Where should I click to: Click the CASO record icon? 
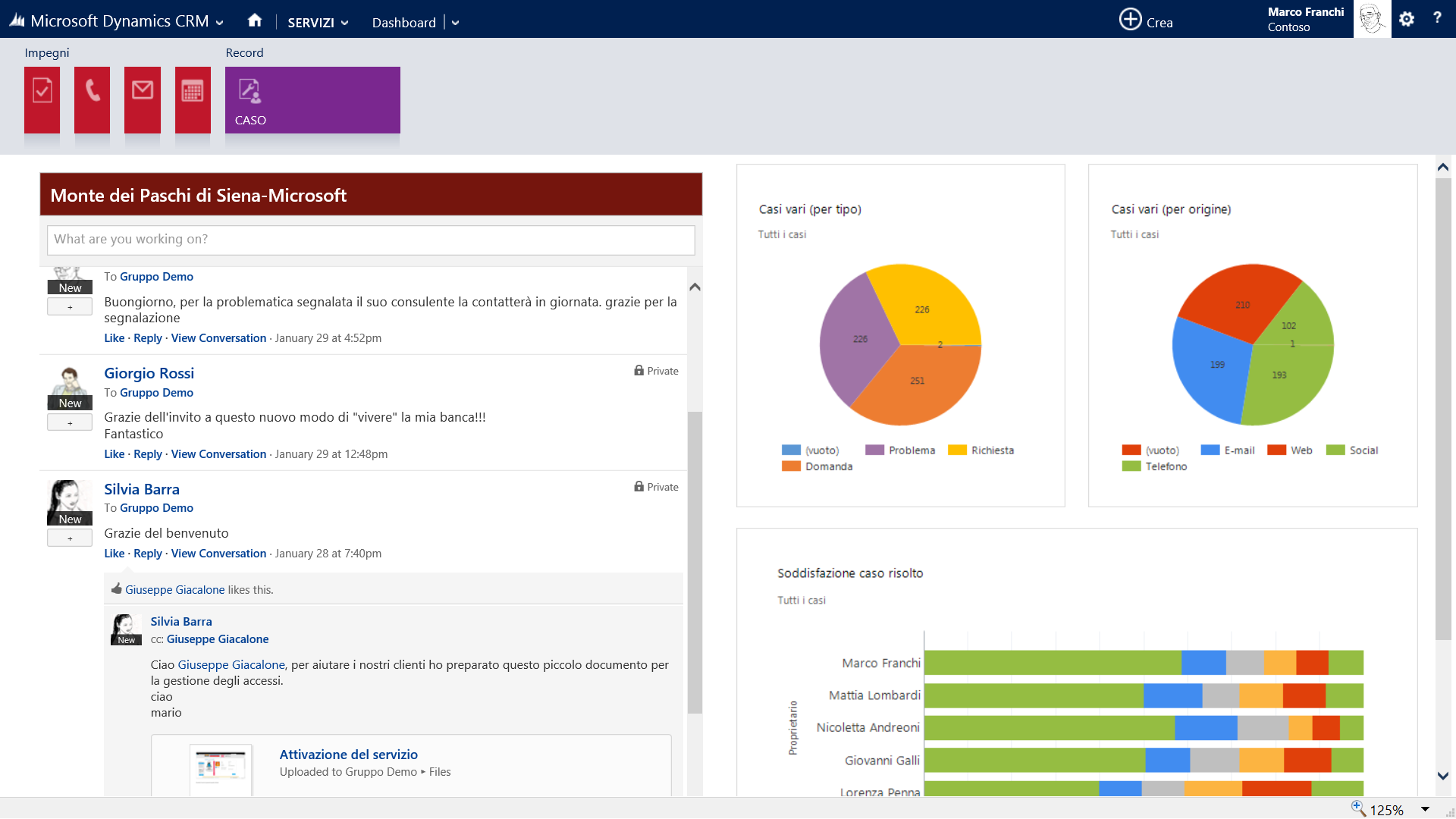(x=311, y=100)
